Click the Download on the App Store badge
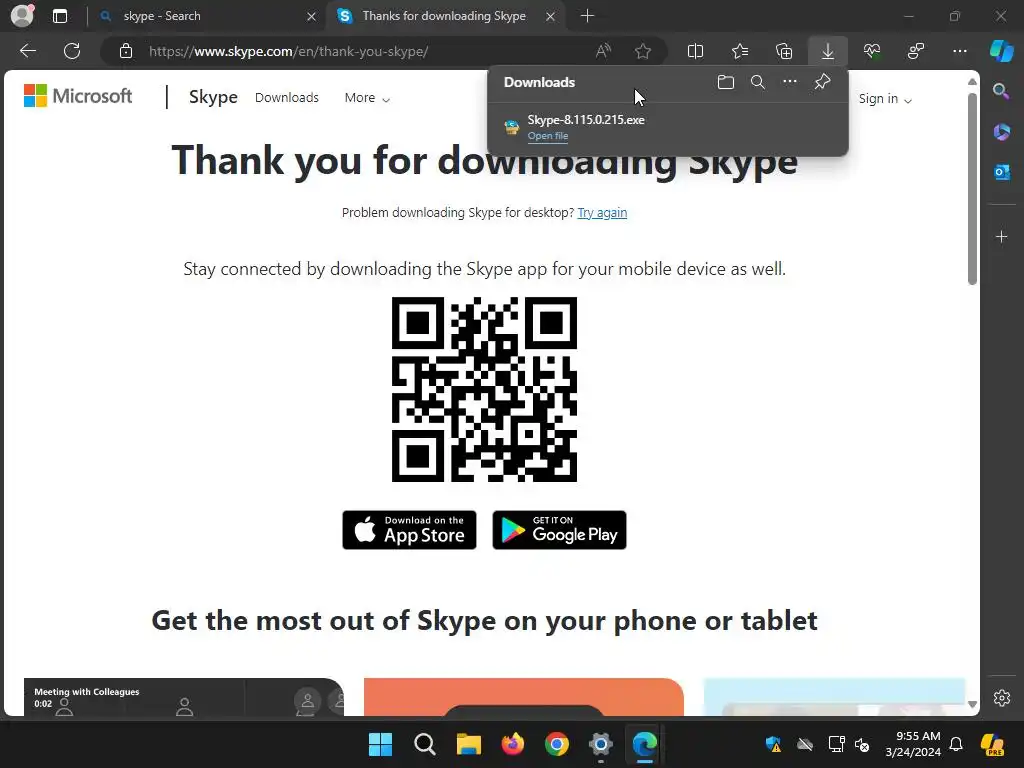 click(409, 530)
